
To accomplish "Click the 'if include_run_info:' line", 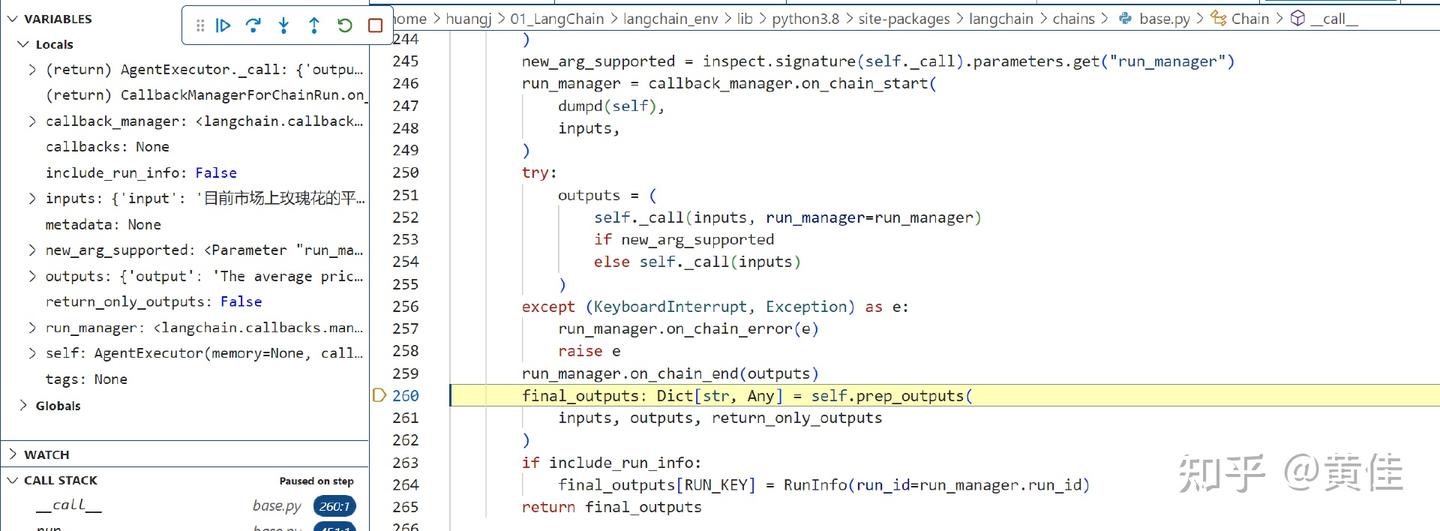I will point(612,462).
